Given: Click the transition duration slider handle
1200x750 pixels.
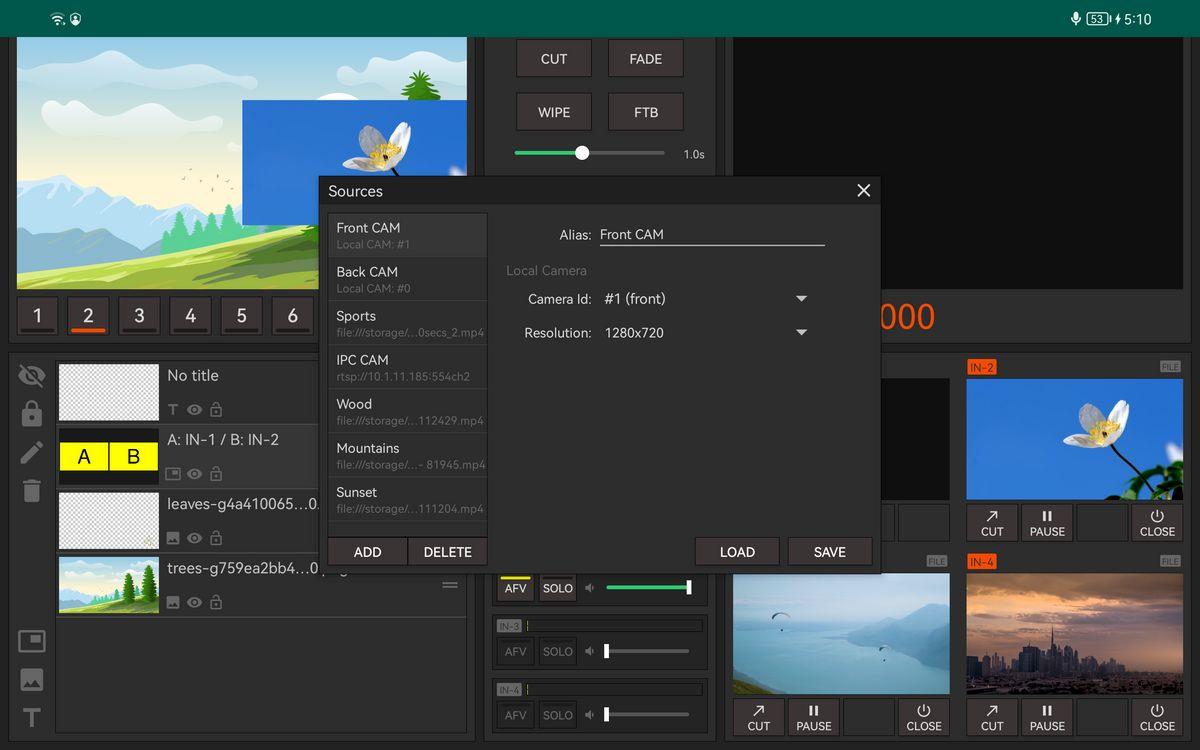Looking at the screenshot, I should pos(582,153).
